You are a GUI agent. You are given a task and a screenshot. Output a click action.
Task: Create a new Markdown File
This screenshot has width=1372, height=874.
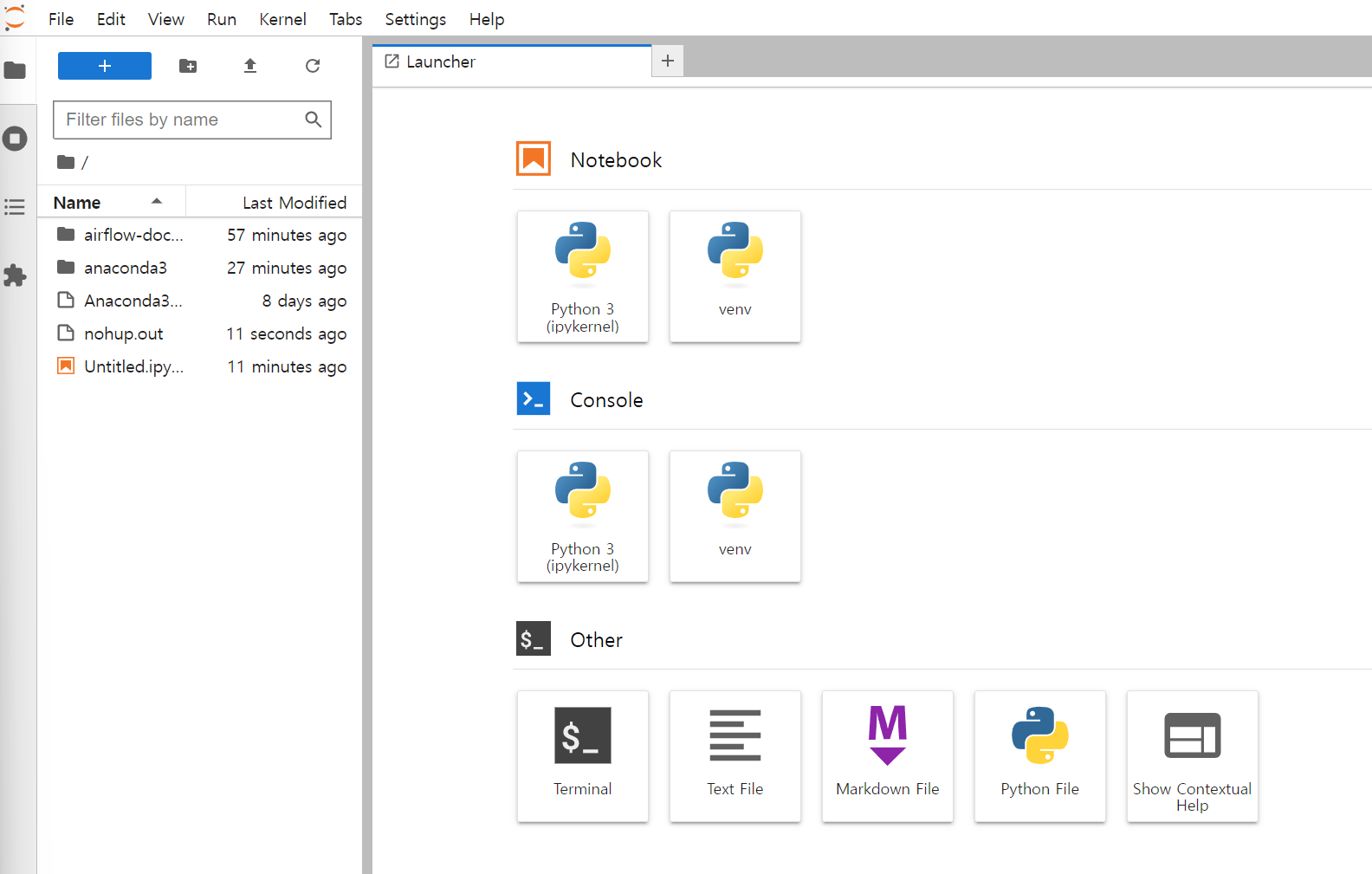pos(888,756)
